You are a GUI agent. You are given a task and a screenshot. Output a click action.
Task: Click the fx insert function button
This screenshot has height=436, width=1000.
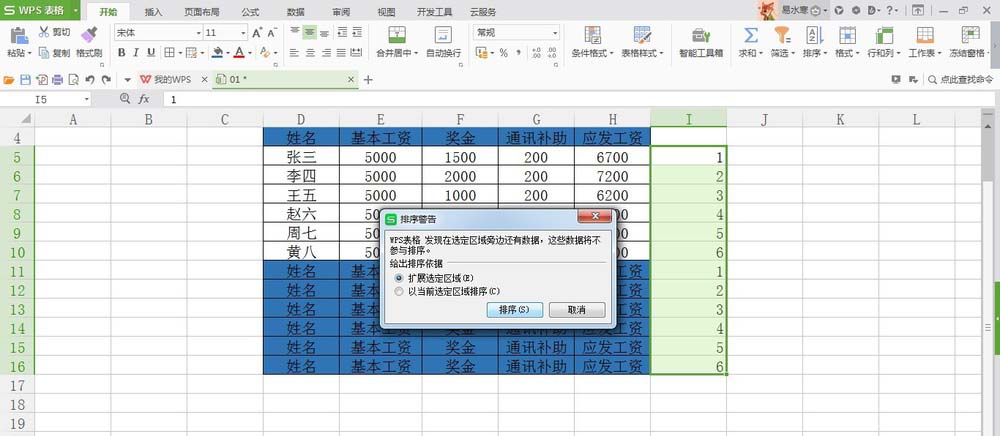pyautogui.click(x=144, y=99)
